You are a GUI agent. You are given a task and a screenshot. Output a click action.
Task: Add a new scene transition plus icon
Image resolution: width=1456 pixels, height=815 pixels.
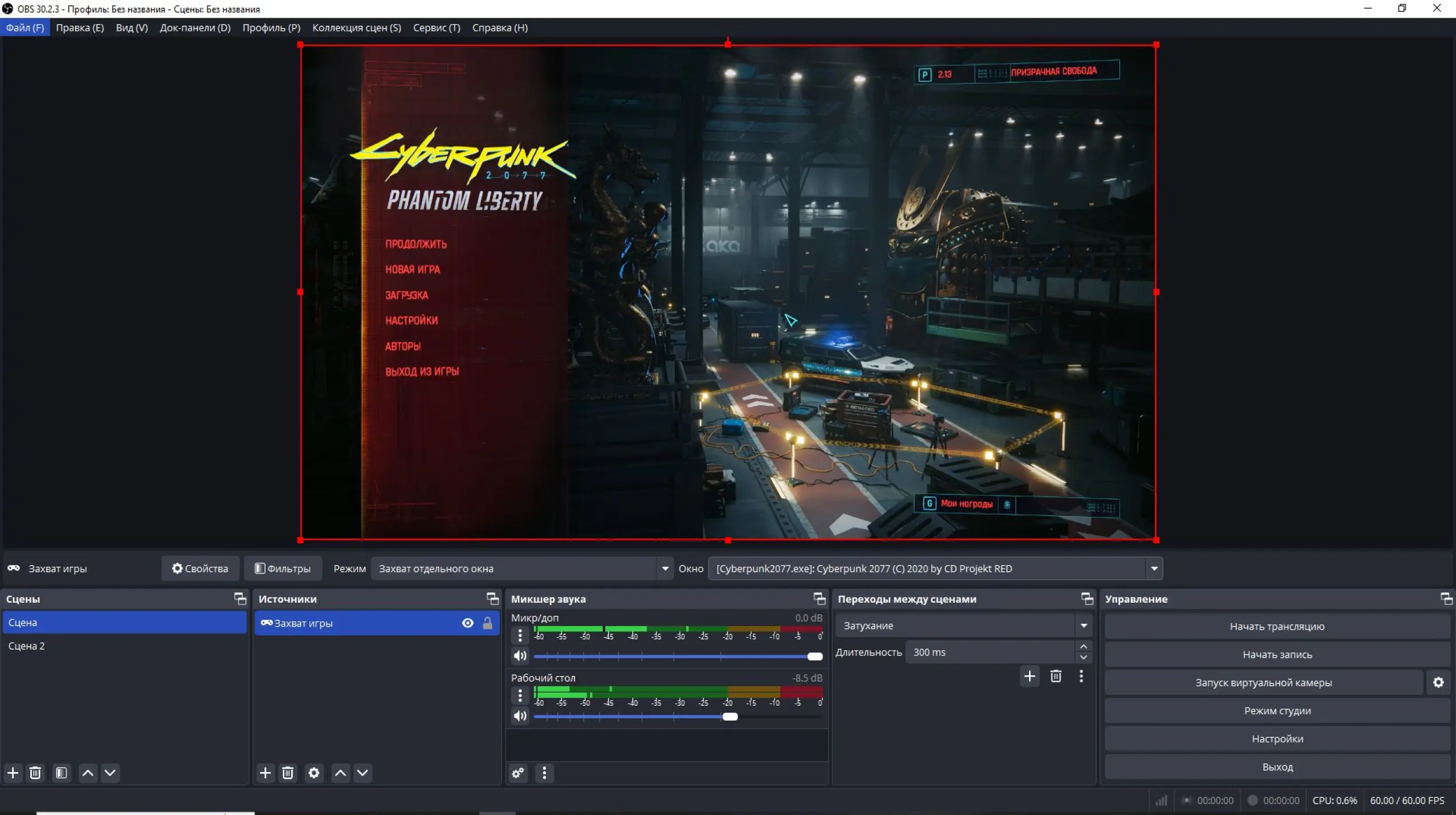tap(1029, 676)
